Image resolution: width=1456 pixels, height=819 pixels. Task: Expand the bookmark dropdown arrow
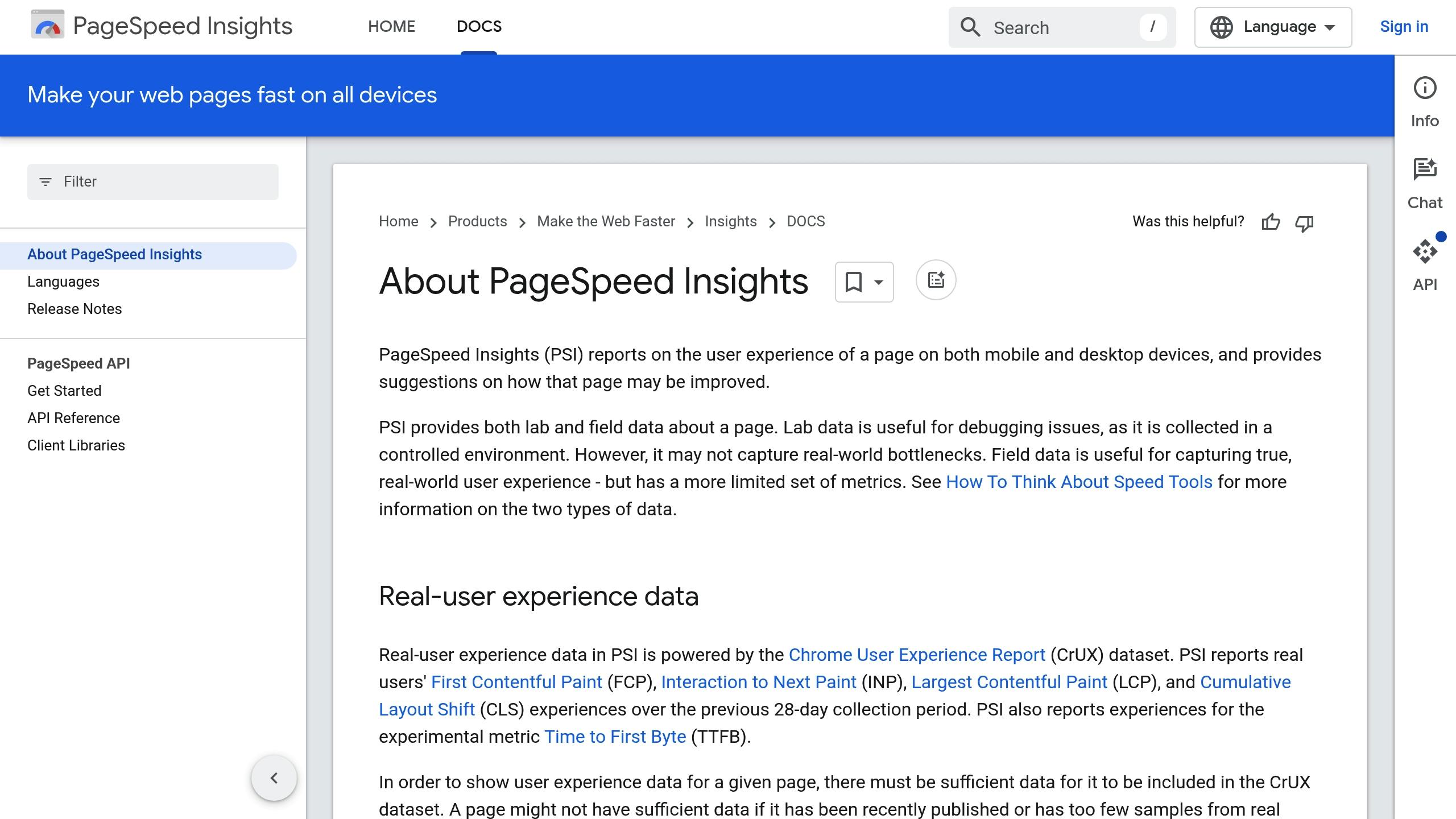click(x=879, y=282)
